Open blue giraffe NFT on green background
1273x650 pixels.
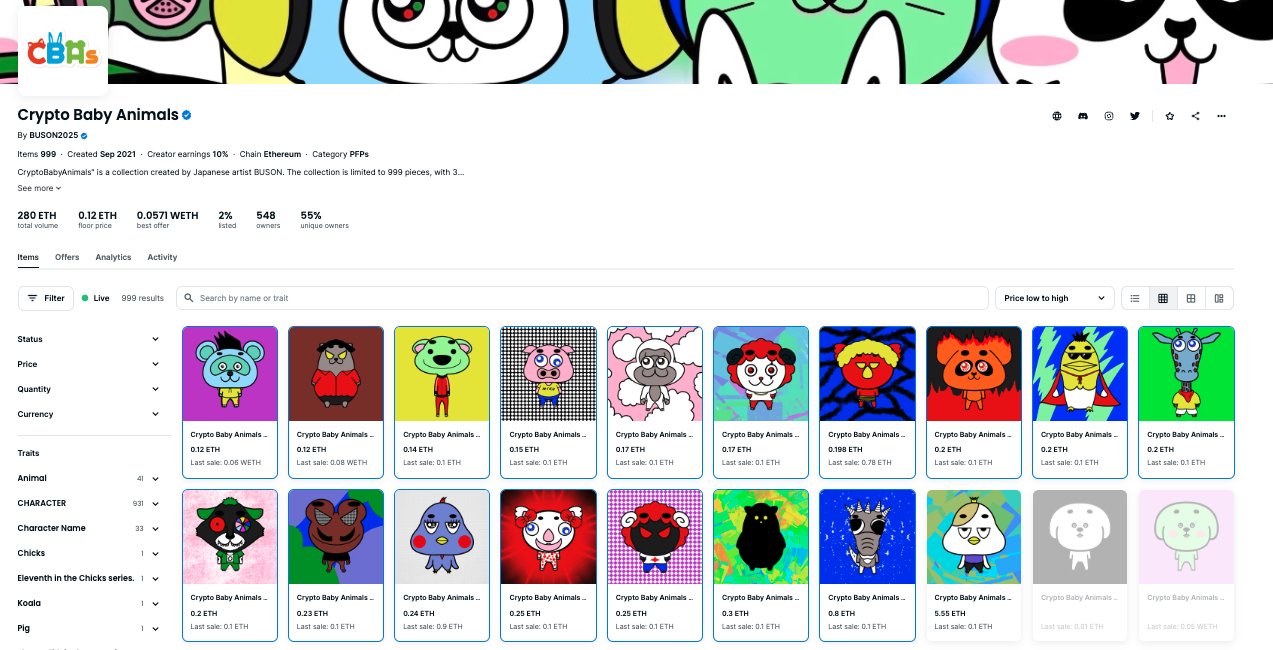click(1186, 374)
